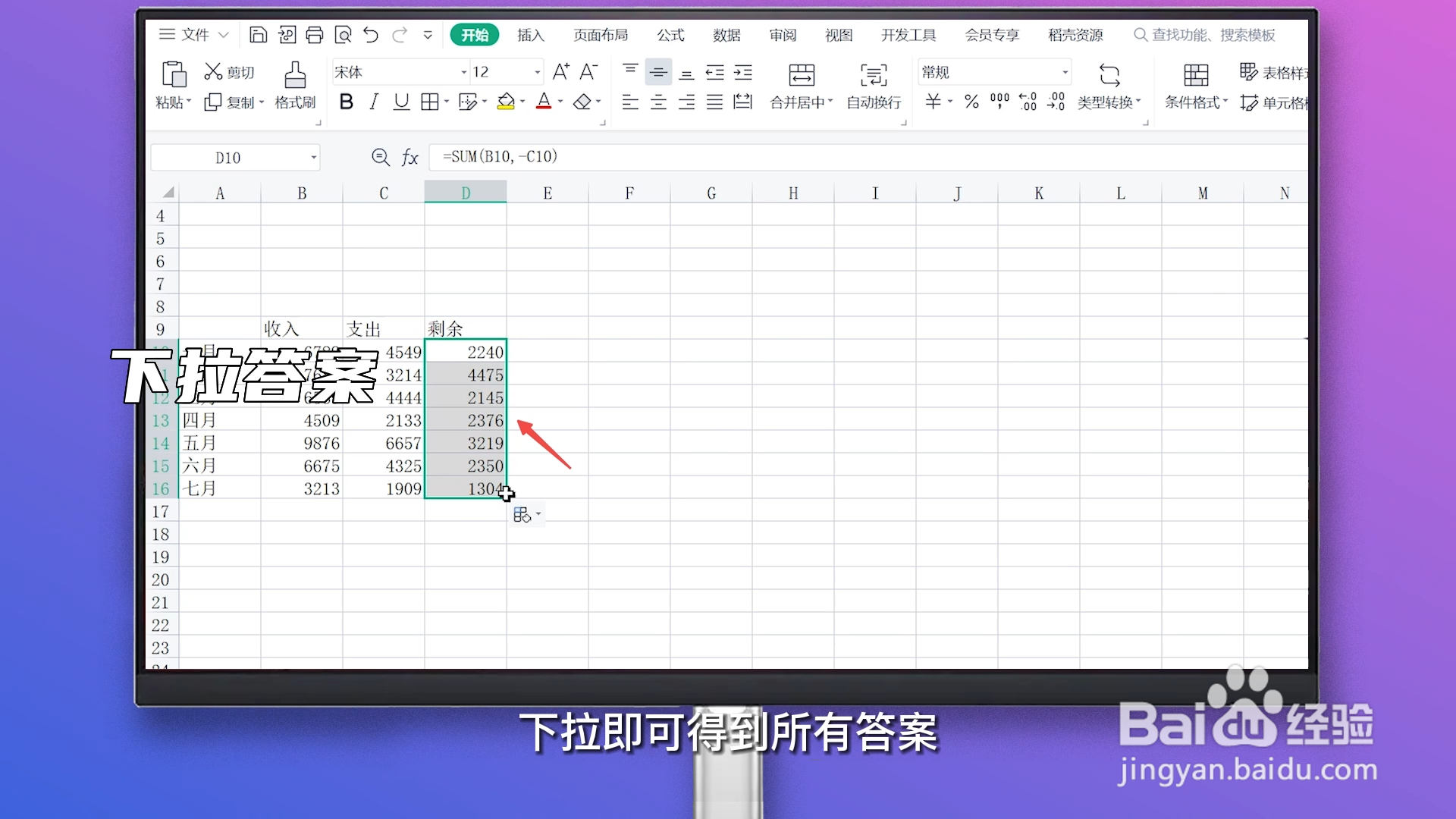Decrease font size with A- icon
The image size is (1456, 819).
pyautogui.click(x=588, y=72)
